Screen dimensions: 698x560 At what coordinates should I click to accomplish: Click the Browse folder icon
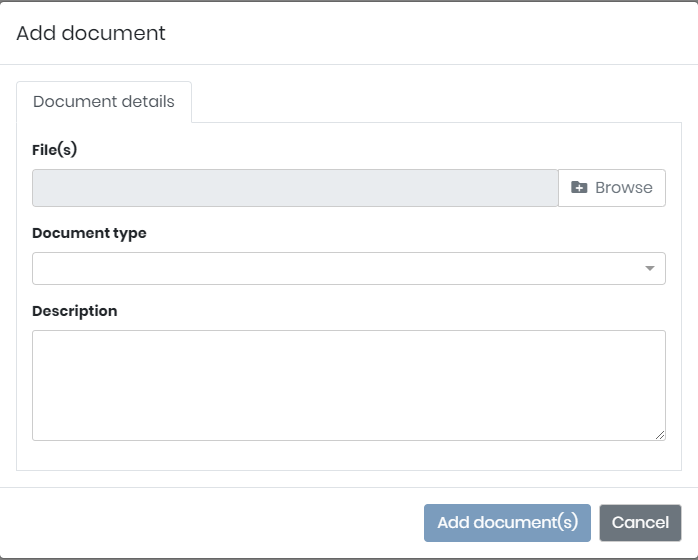pyautogui.click(x=579, y=187)
